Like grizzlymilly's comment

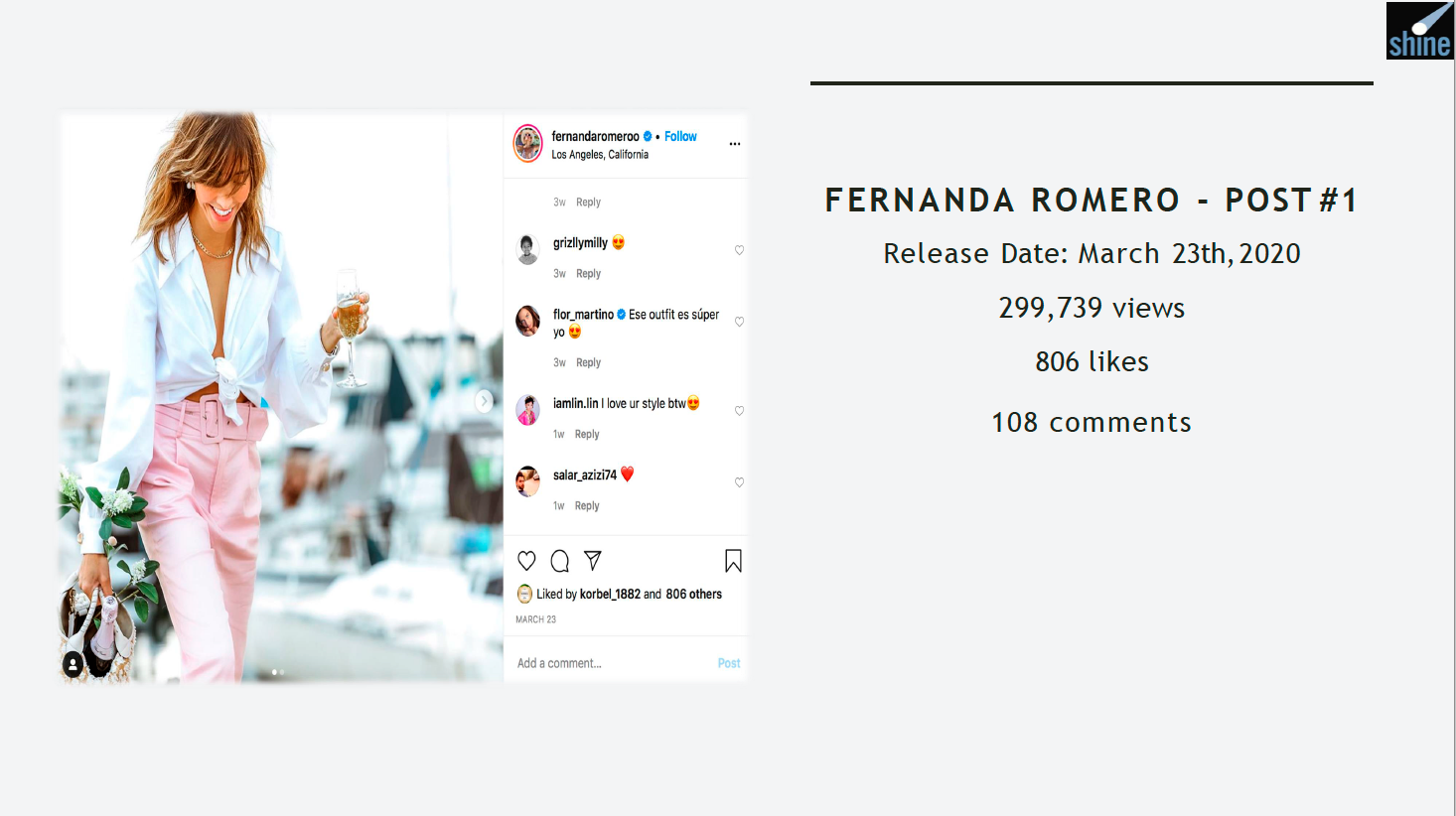[x=739, y=250]
